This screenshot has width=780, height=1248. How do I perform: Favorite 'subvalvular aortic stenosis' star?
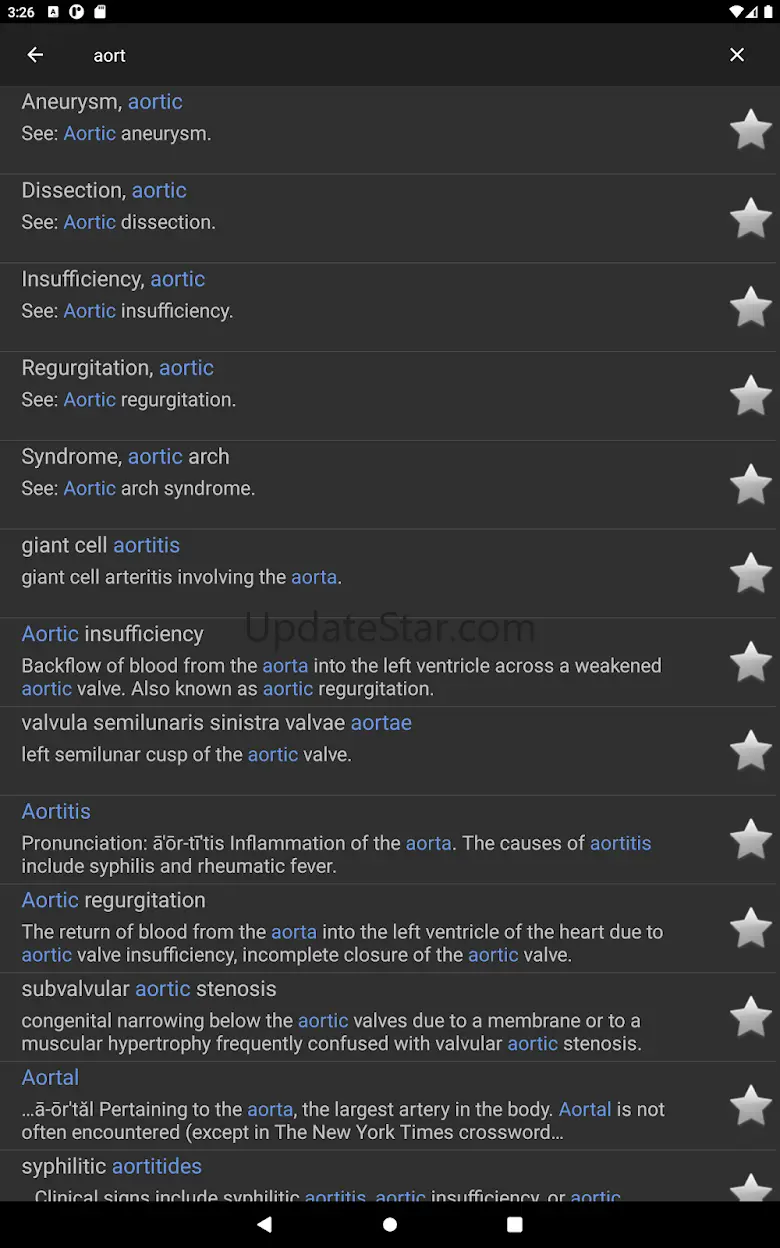(750, 1016)
